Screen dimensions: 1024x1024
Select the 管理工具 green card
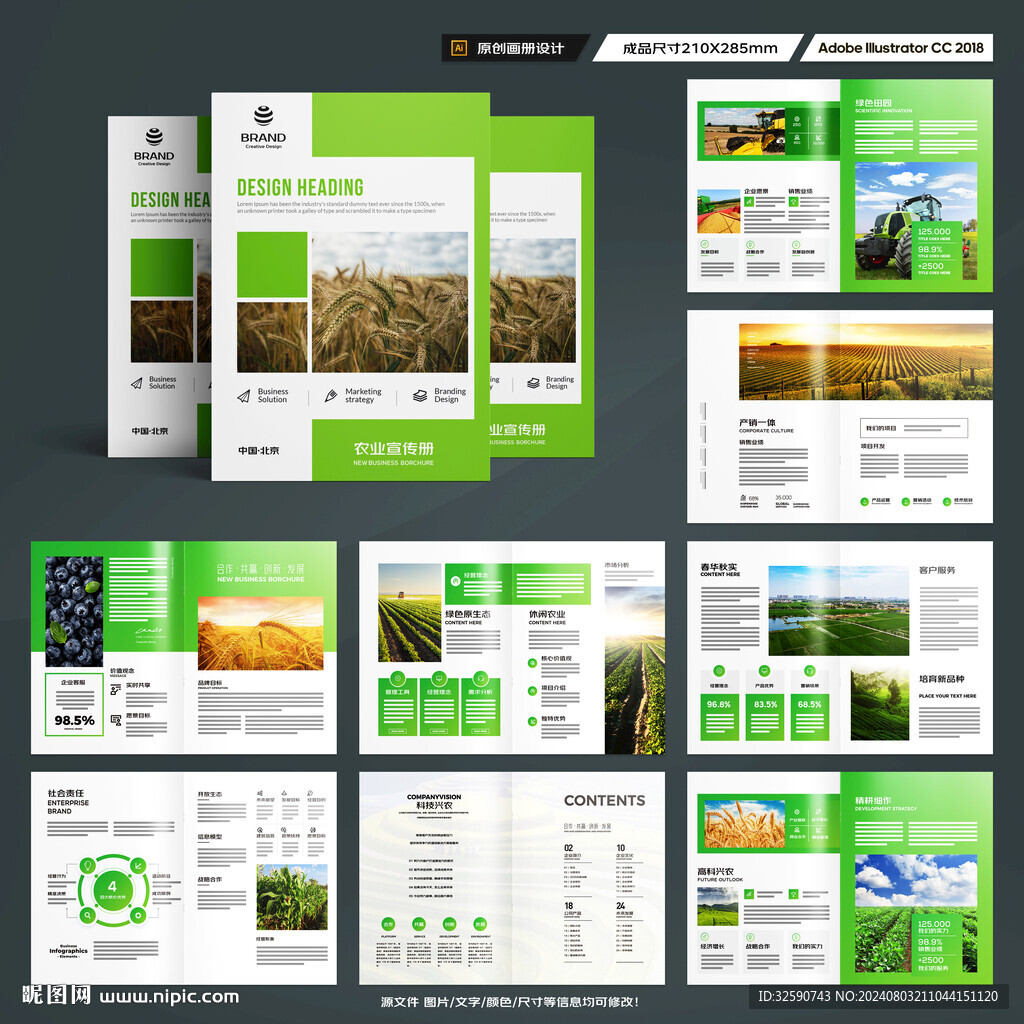398,707
